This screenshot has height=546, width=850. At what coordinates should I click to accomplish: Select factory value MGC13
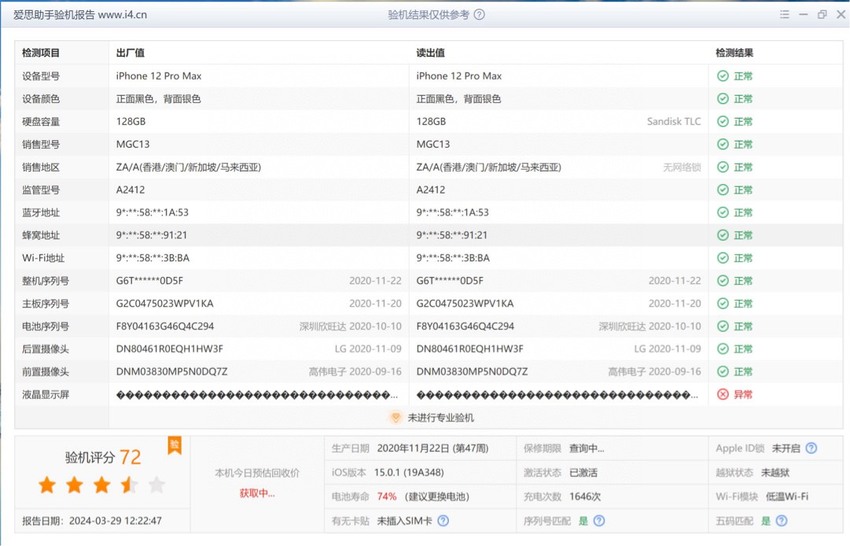pos(133,144)
